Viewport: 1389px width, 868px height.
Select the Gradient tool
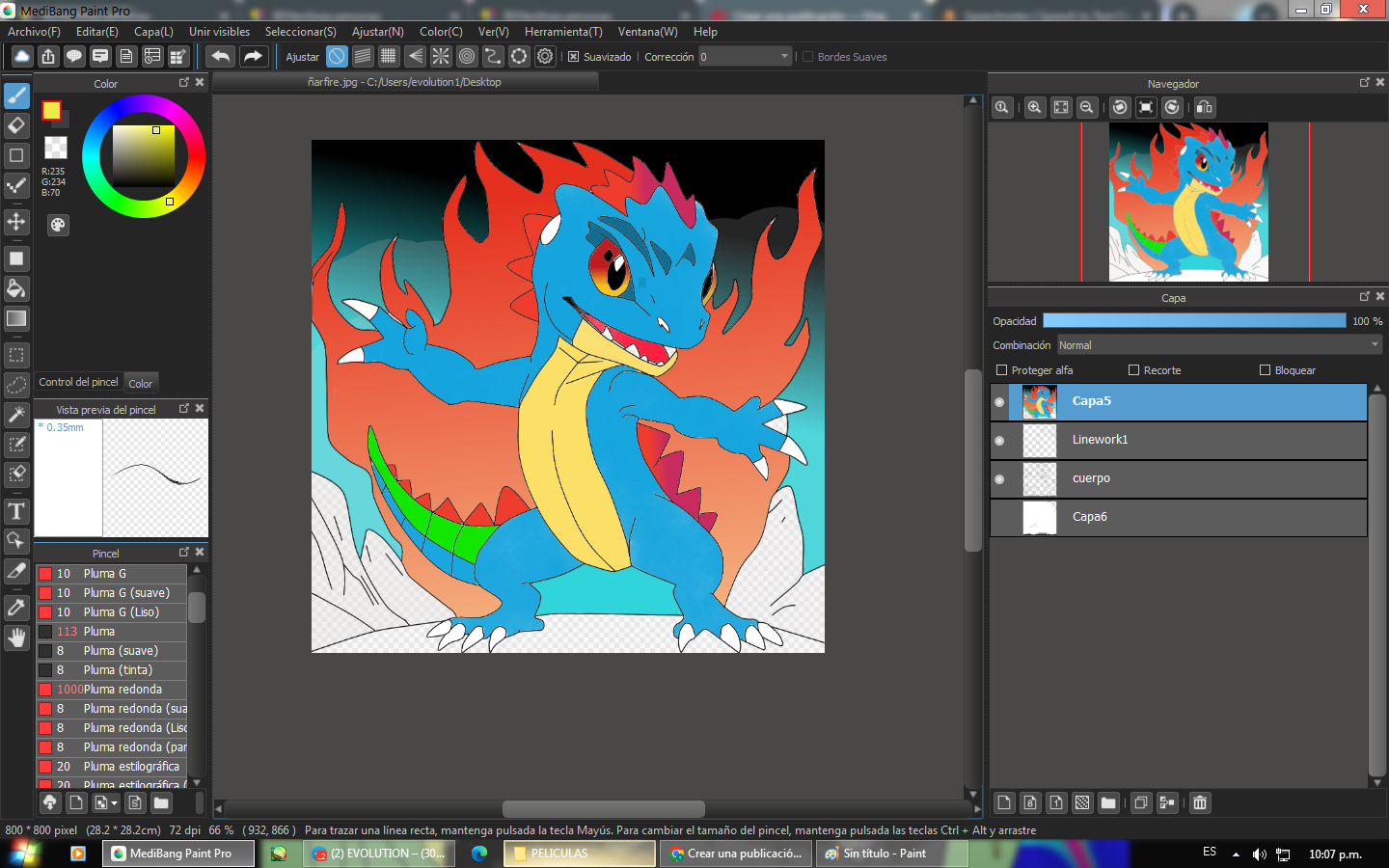(x=16, y=318)
